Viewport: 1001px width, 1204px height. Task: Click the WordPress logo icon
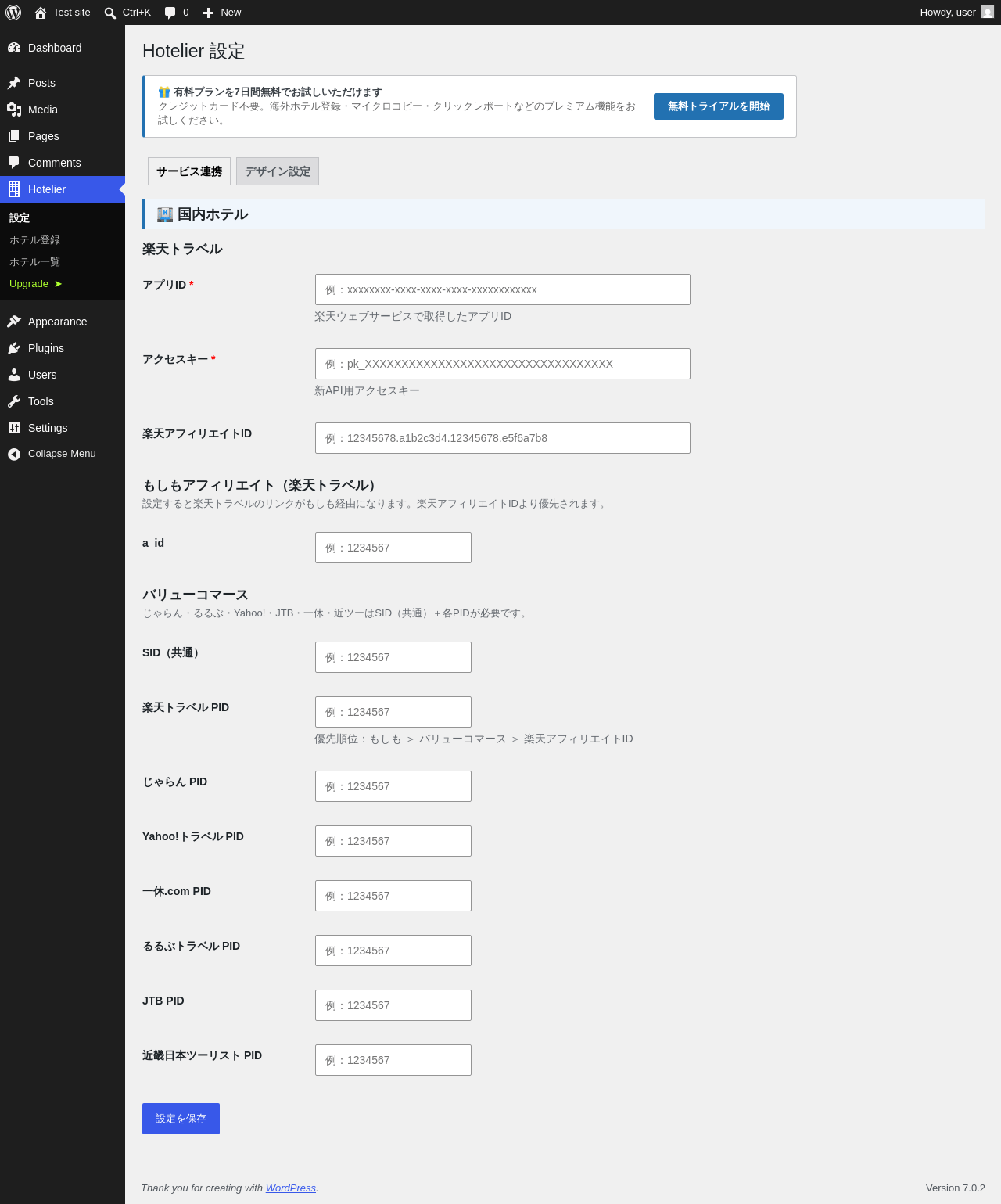coord(13,13)
